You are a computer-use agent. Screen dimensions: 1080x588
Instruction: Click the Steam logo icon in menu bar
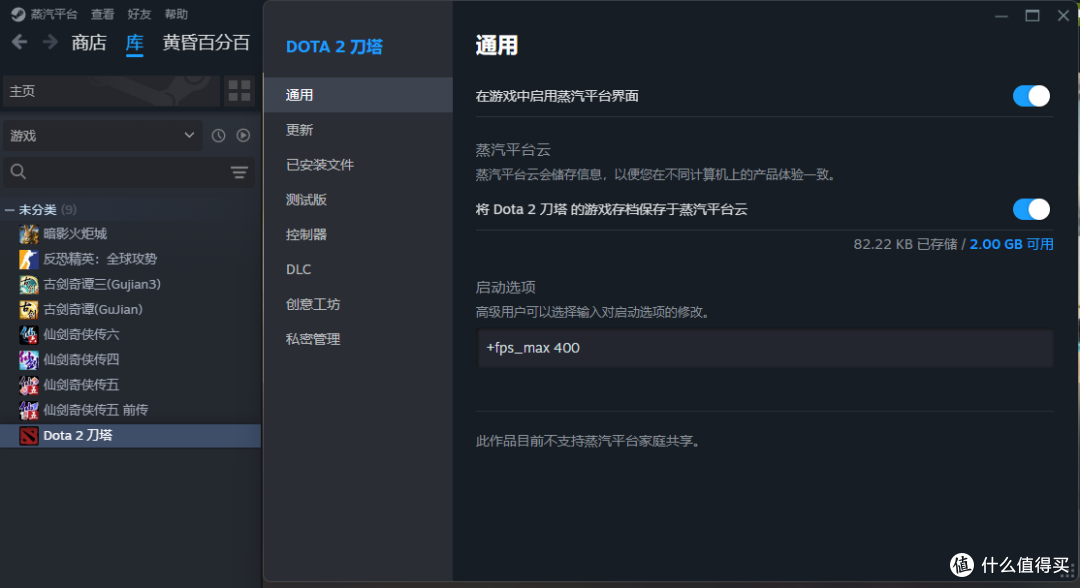point(18,14)
